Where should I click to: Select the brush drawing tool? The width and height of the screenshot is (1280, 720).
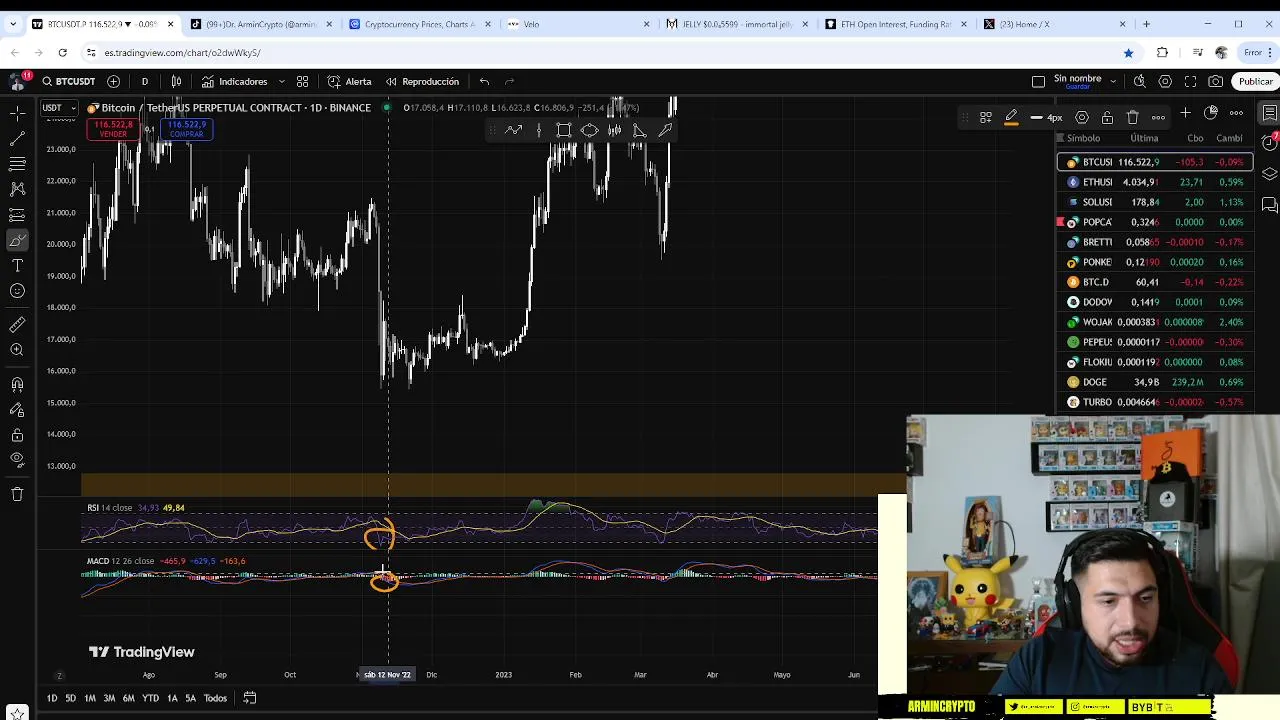coord(17,240)
